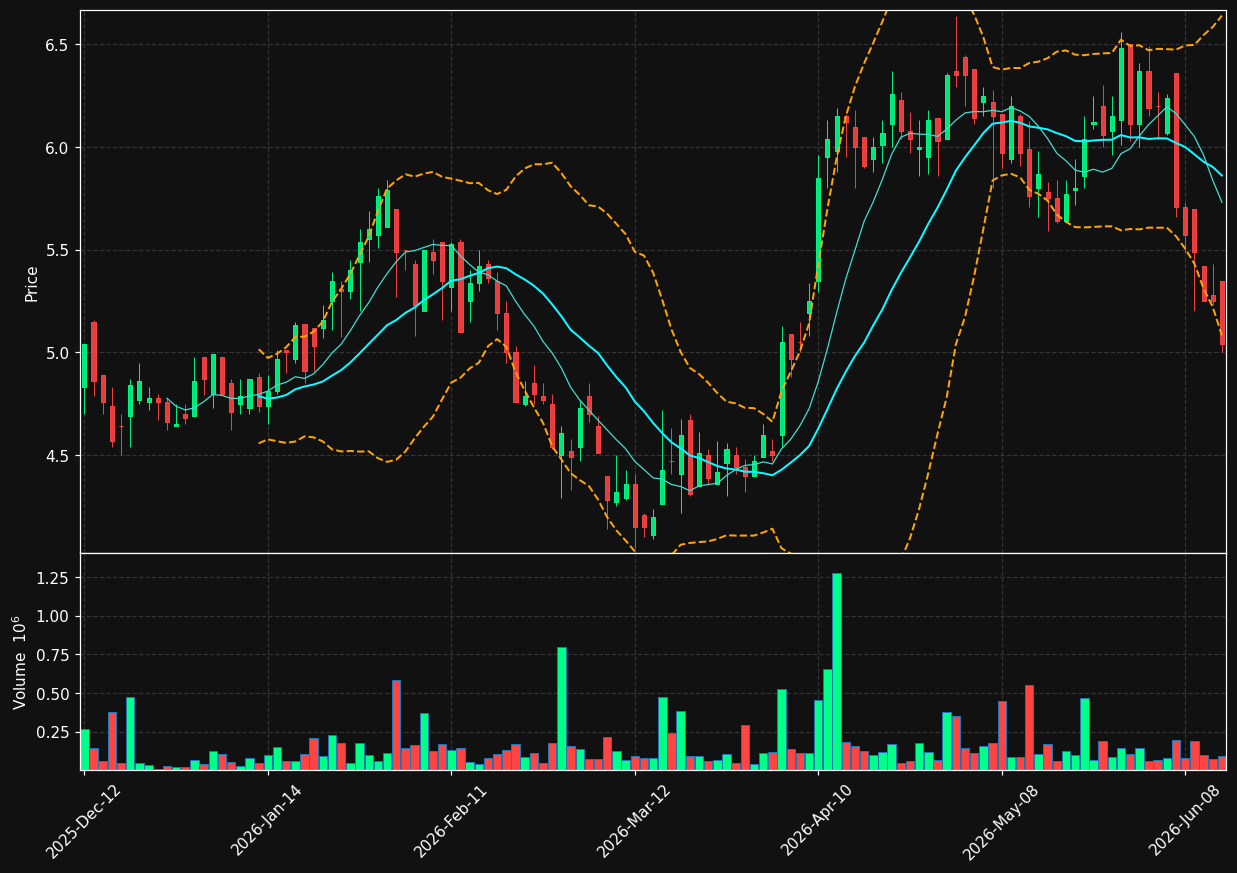Click the 2026-Jan-14 date label
Screen dimensions: 1237x873
pyautogui.click(x=267, y=821)
